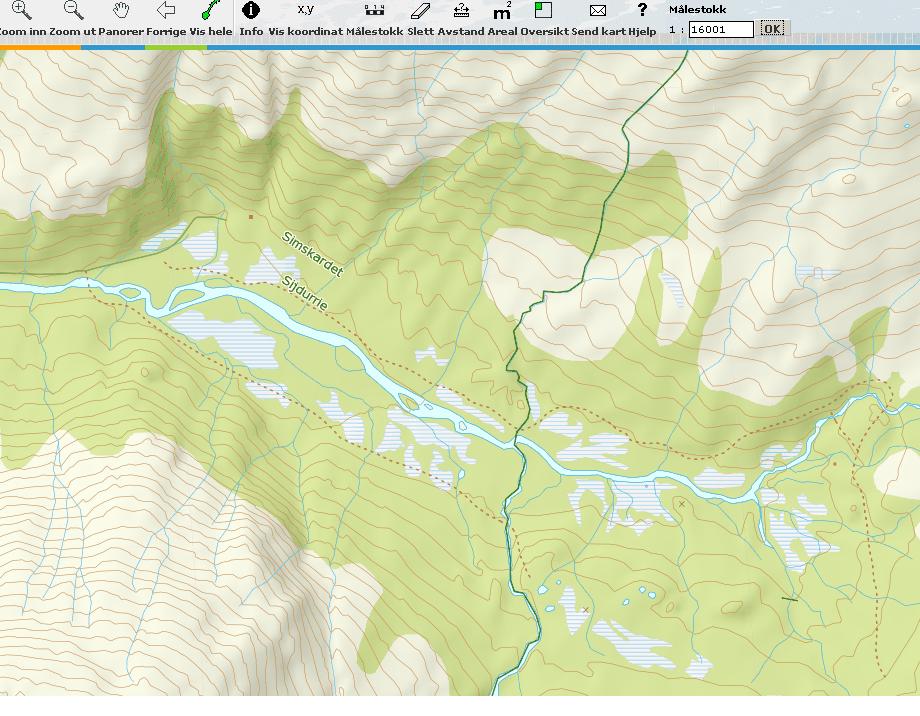920x716 pixels.
Task: Activate the Panorer hand tool
Action: 121,11
